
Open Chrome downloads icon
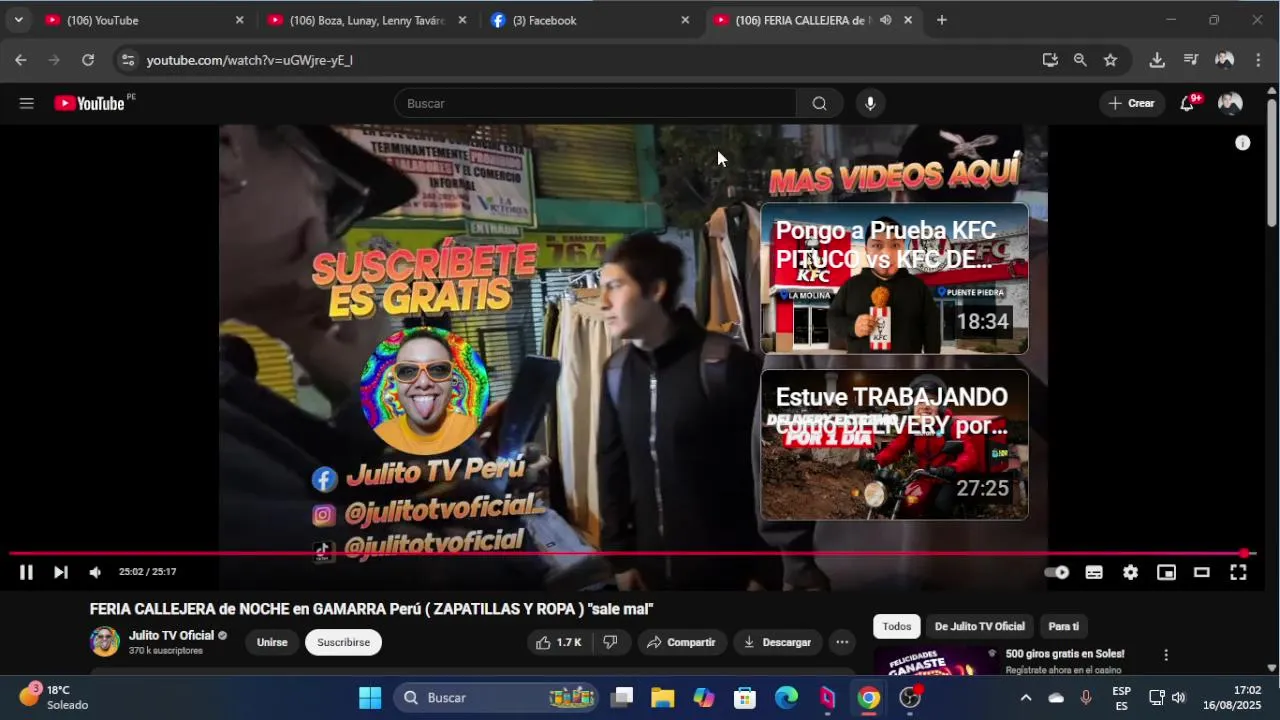[x=1157, y=60]
